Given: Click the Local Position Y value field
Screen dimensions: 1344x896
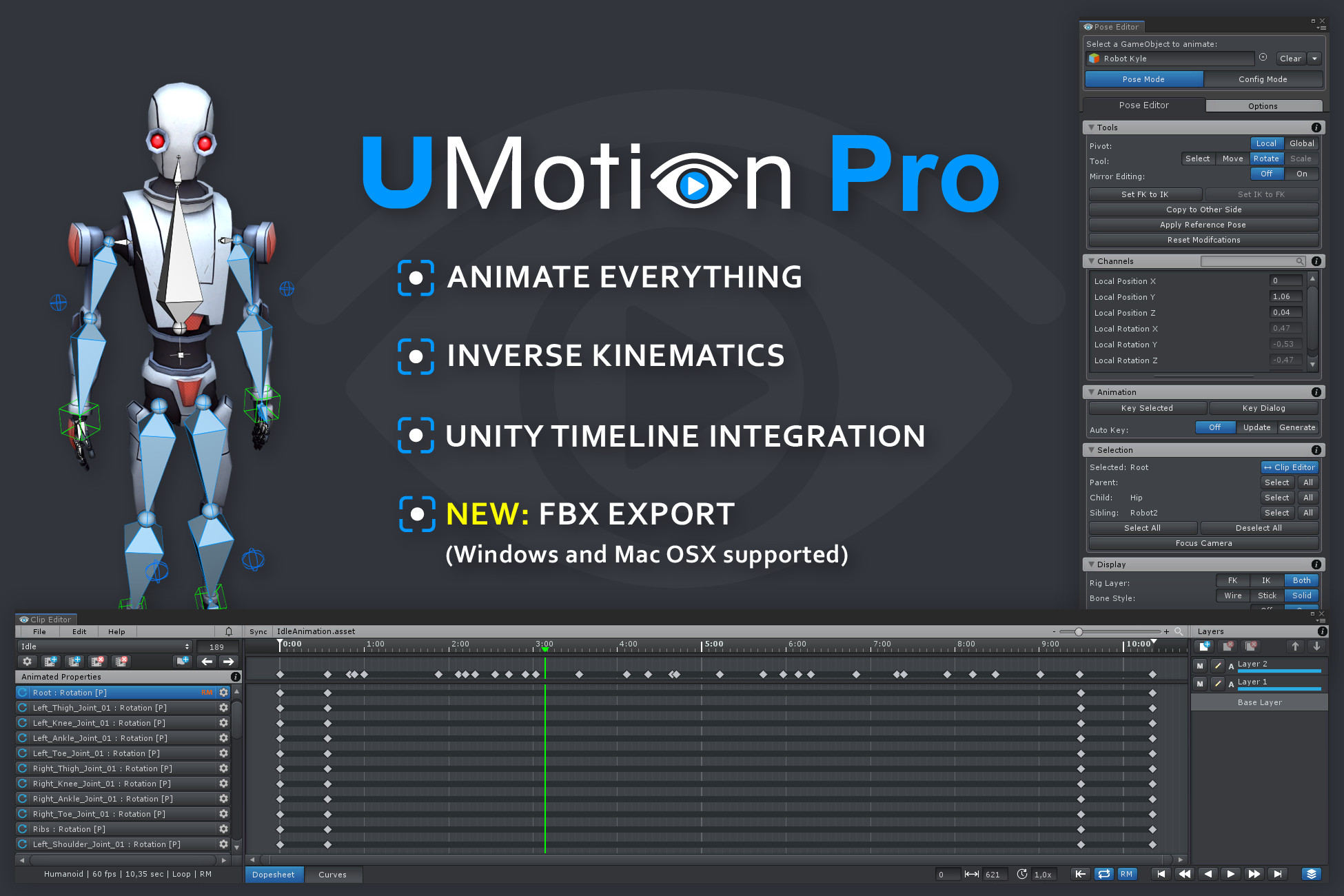Looking at the screenshot, I should click(1285, 296).
